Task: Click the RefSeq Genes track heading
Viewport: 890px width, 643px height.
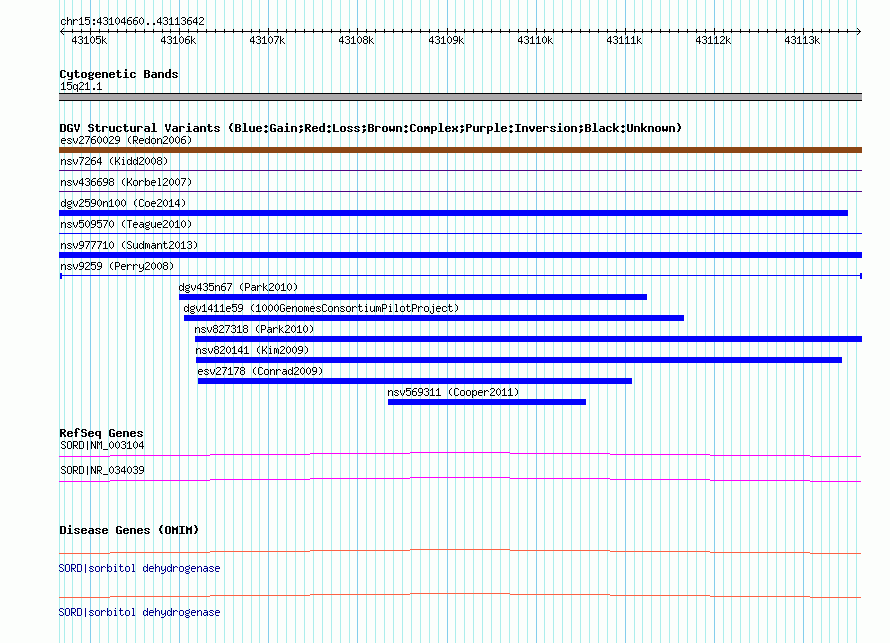Action: click(x=101, y=433)
